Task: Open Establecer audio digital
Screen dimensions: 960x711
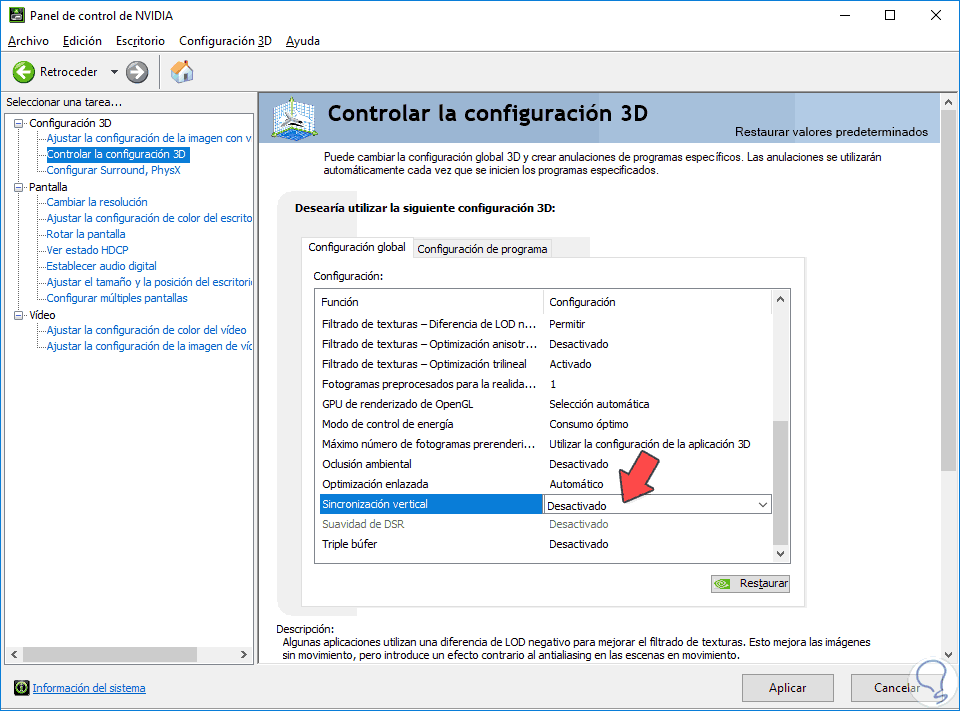Action: click(102, 266)
